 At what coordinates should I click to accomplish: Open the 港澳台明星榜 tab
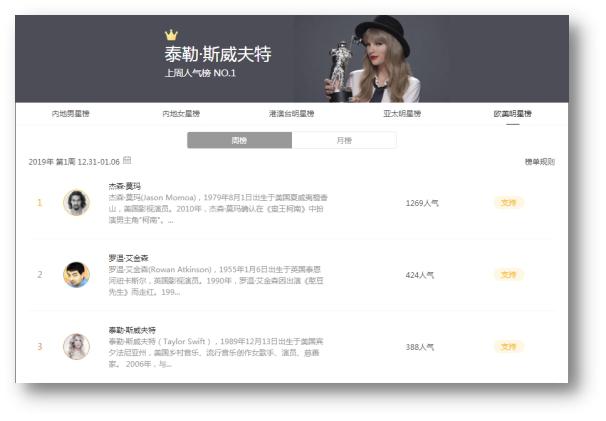291,114
